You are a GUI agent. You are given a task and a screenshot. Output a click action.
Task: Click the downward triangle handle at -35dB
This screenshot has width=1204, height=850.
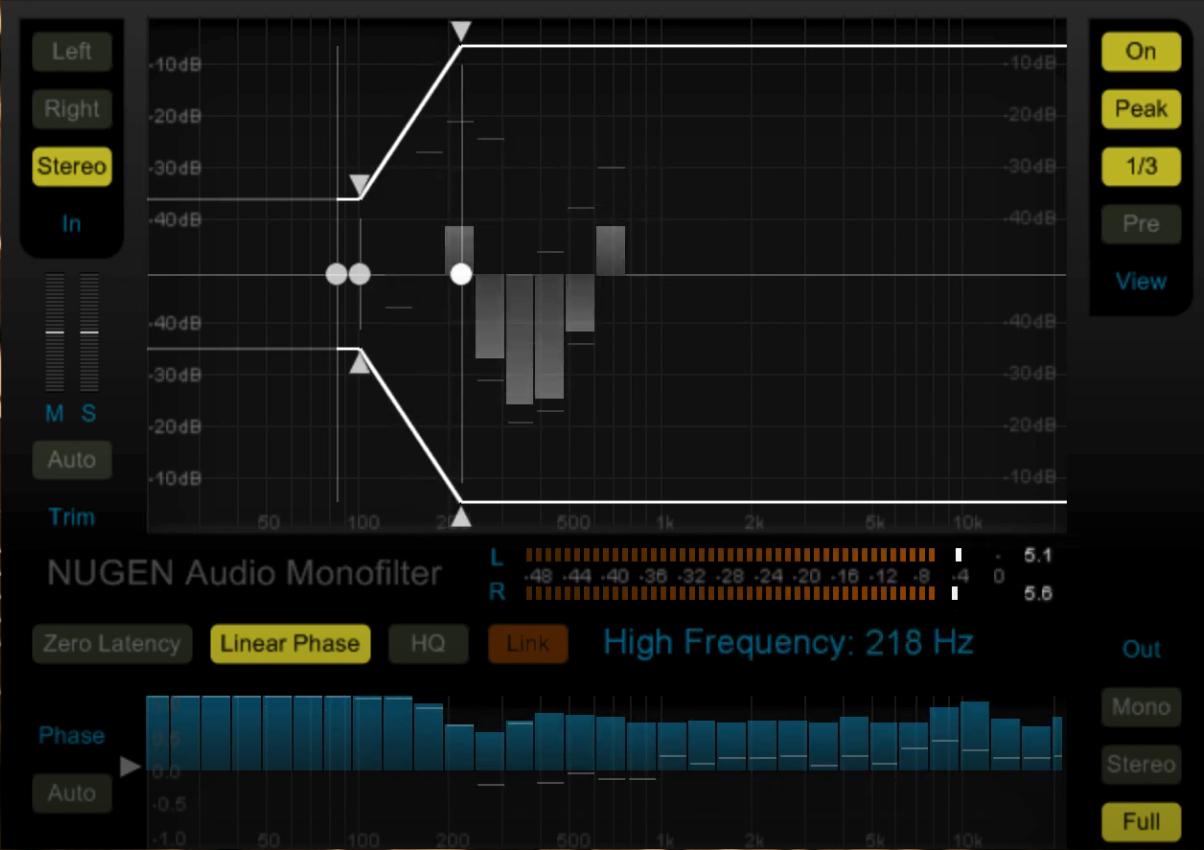[360, 185]
